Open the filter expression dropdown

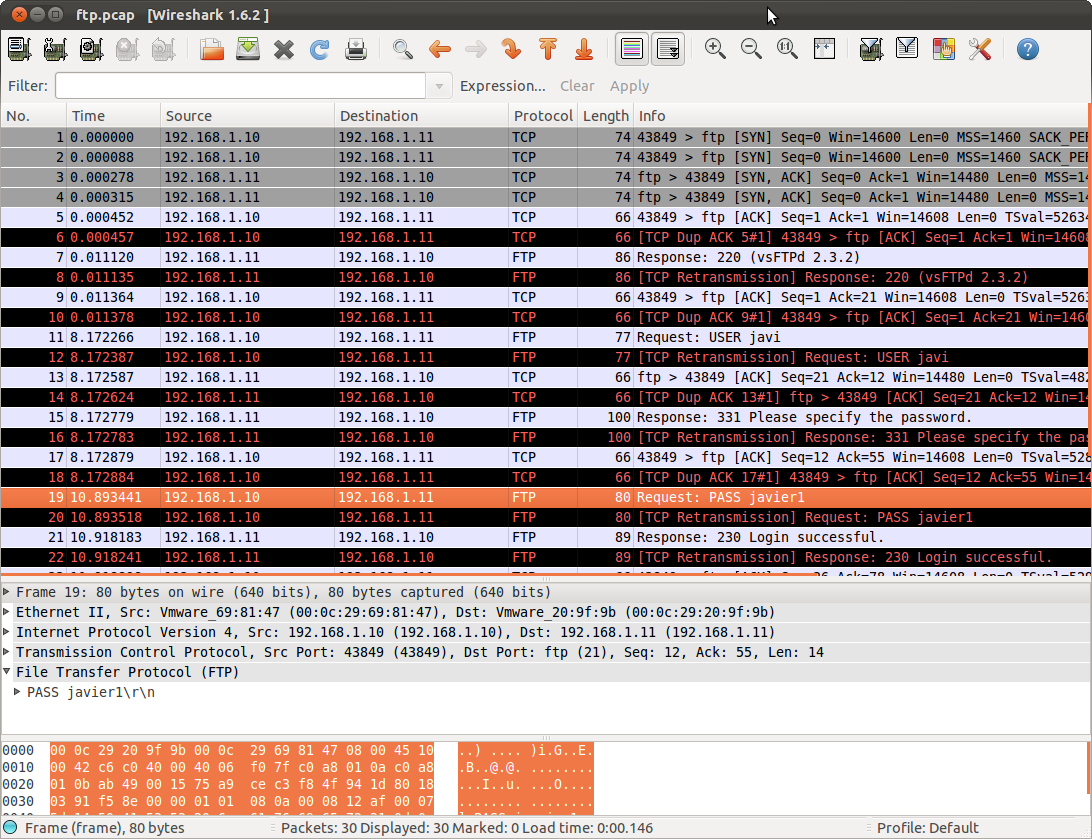click(439, 86)
